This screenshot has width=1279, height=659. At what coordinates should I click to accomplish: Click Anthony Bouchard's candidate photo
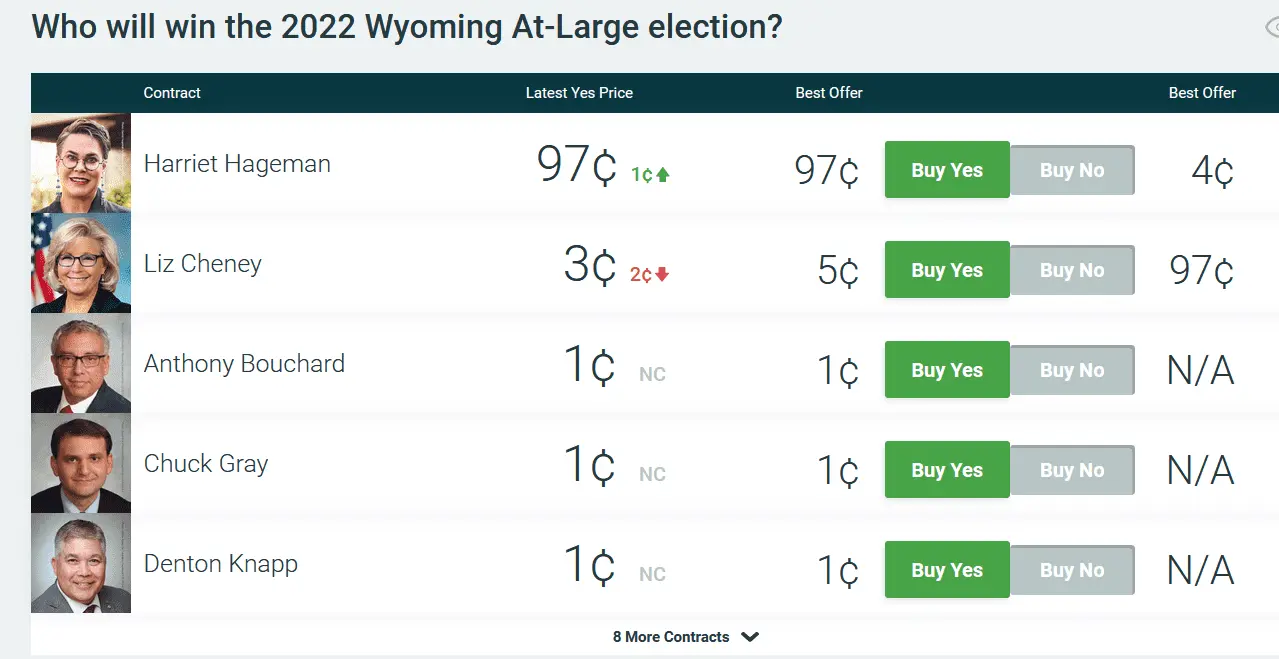click(81, 363)
